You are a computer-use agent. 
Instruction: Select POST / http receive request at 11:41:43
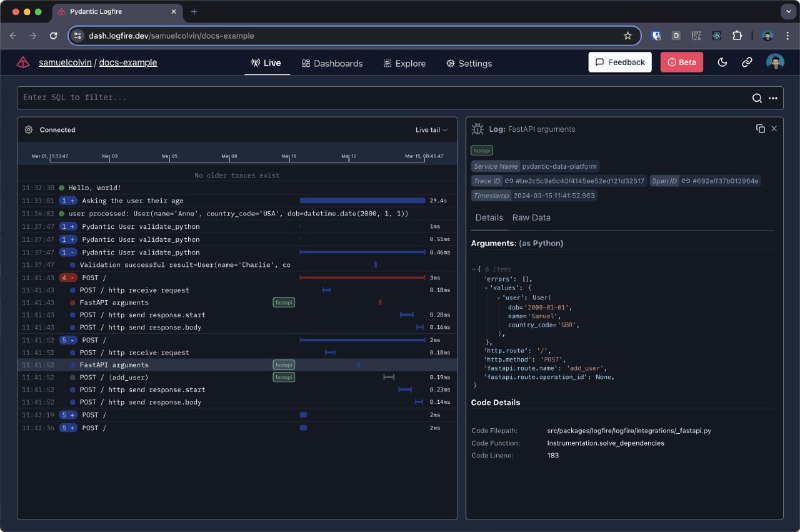[237, 290]
